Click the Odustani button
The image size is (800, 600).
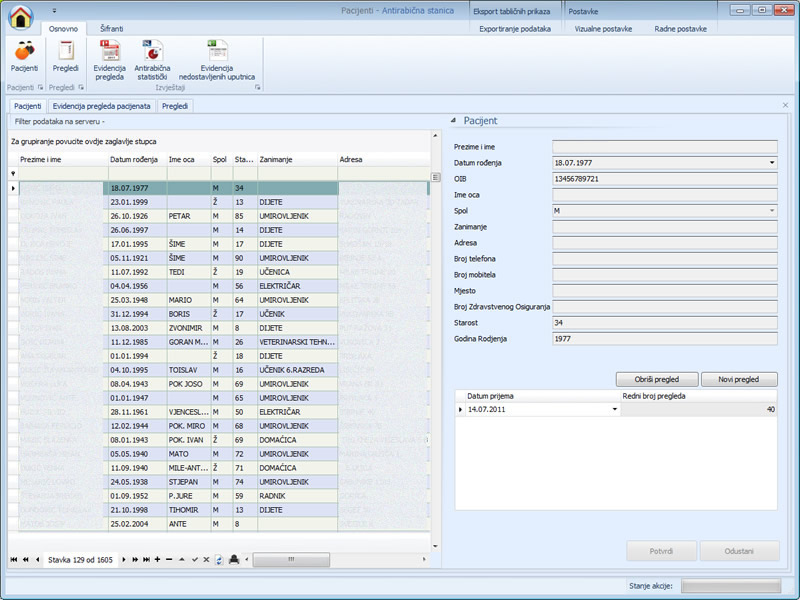739,551
